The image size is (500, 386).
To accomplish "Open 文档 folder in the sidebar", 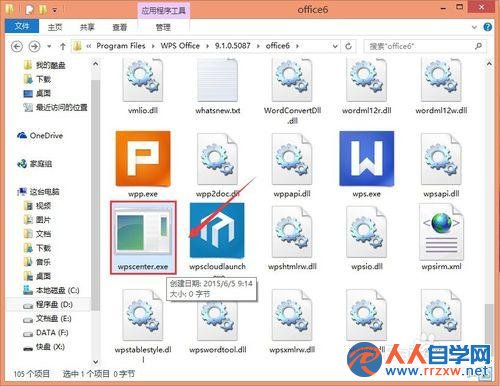I will click(37, 234).
